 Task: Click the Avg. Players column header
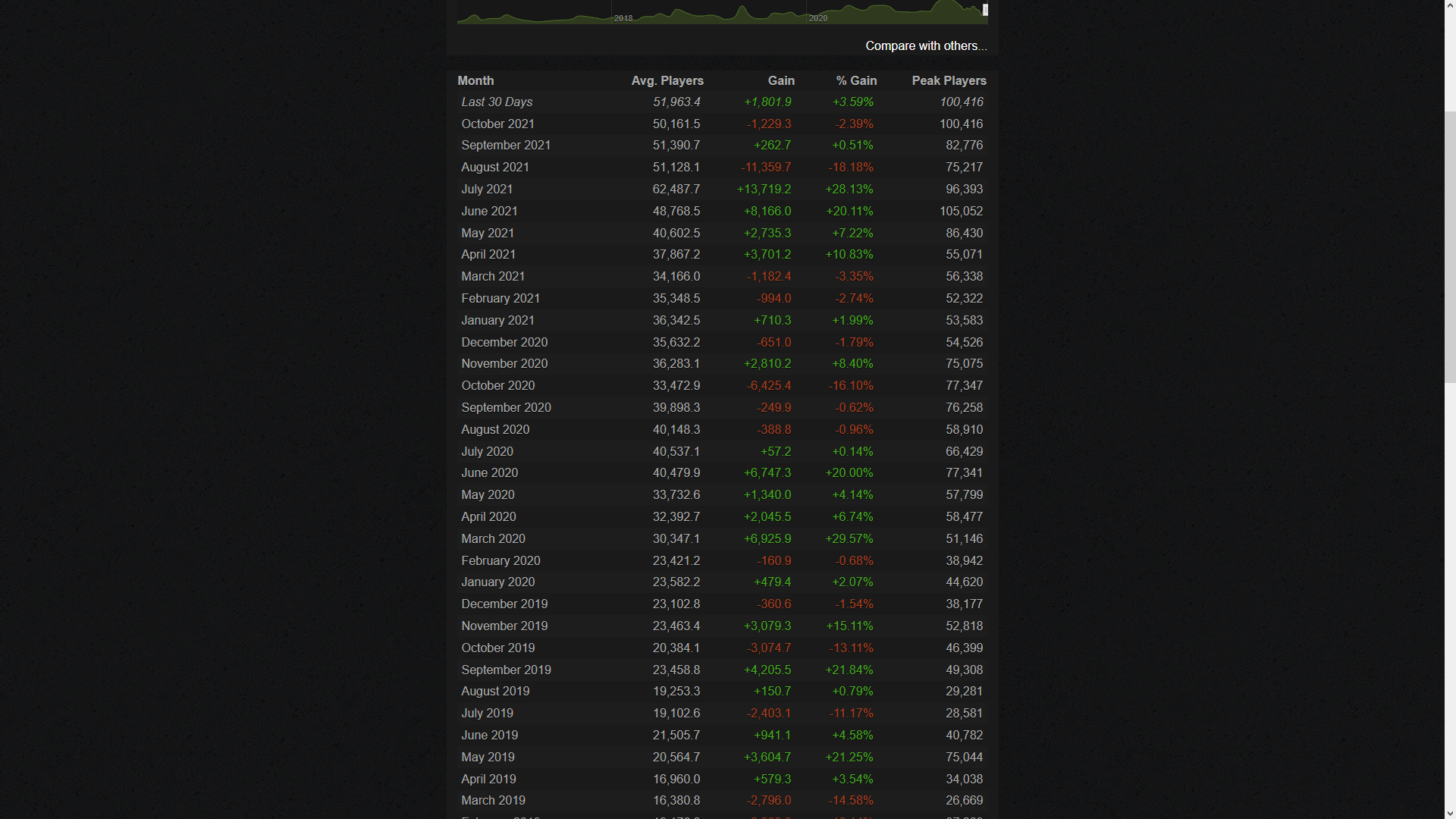(667, 81)
